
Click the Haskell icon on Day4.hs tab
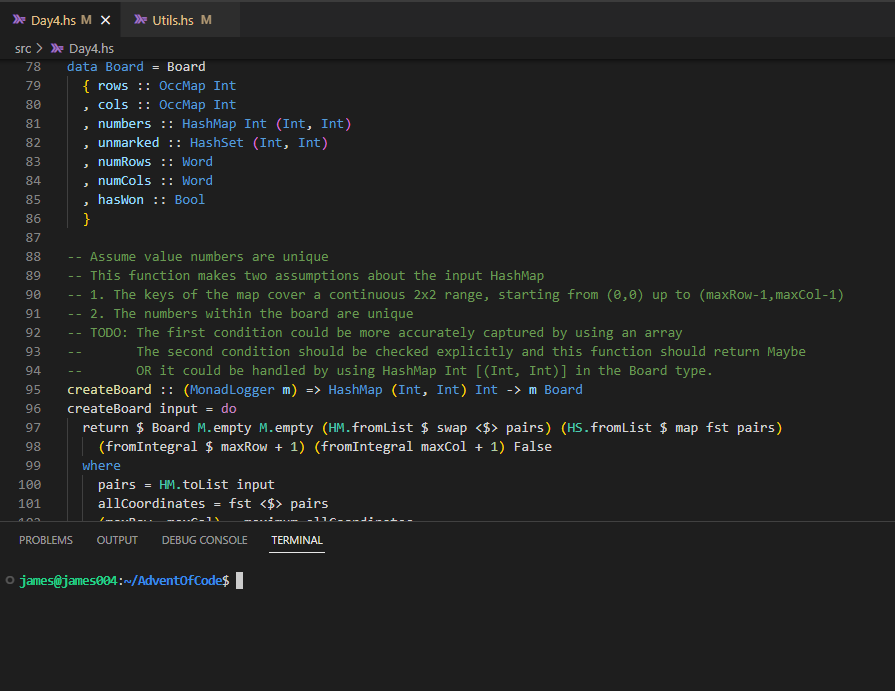[17, 18]
